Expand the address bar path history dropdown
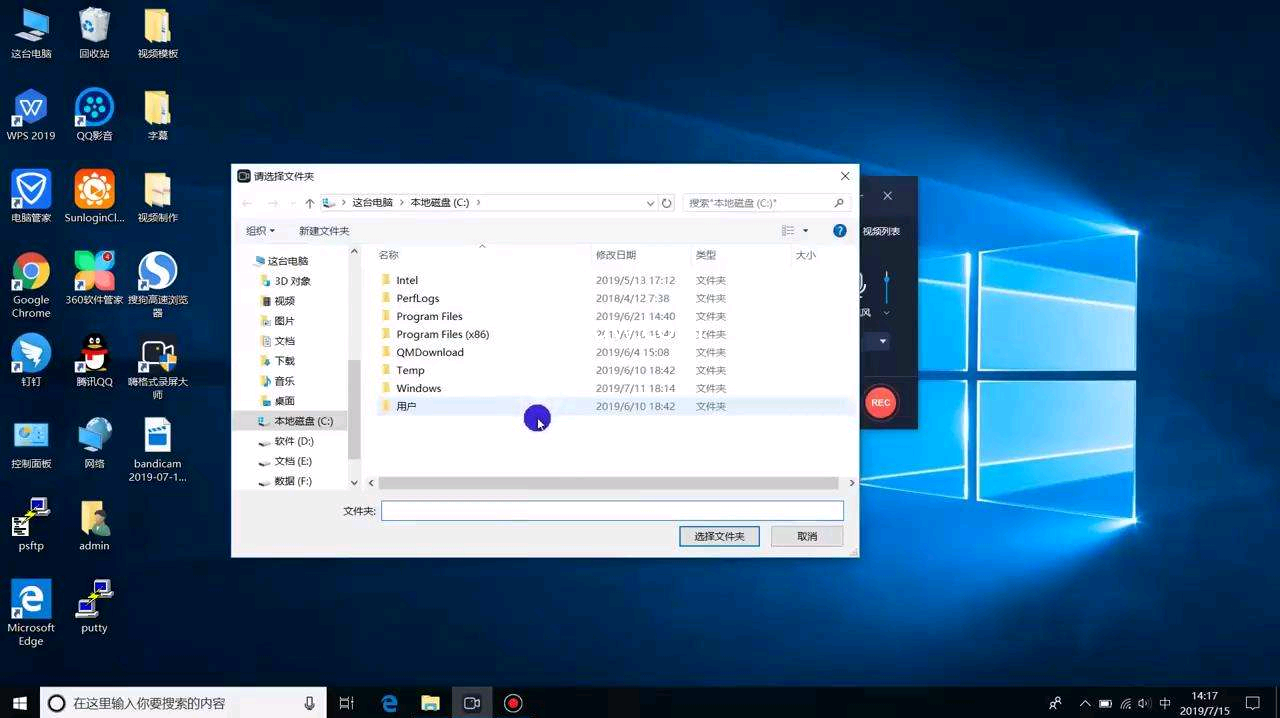This screenshot has height=718, width=1280. pos(650,203)
